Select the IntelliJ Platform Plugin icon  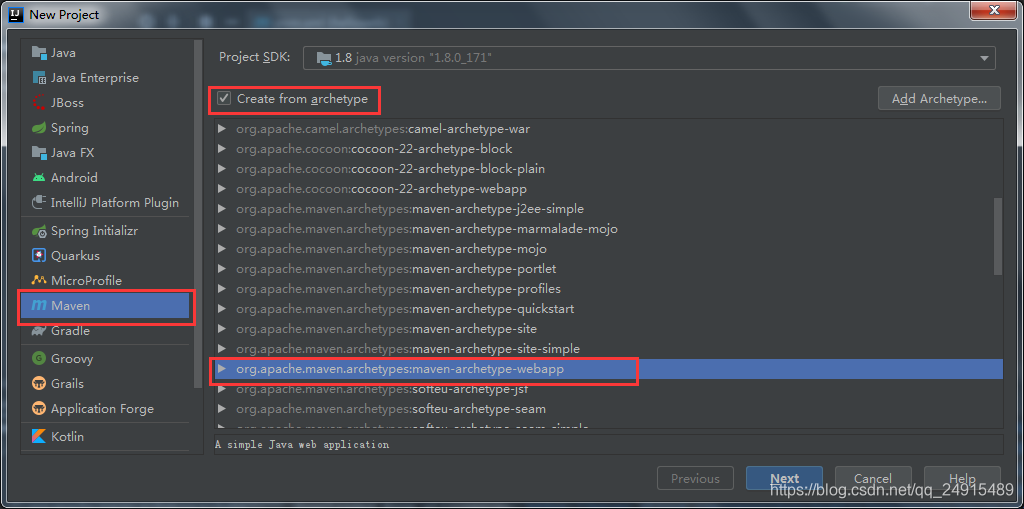pyautogui.click(x=39, y=202)
